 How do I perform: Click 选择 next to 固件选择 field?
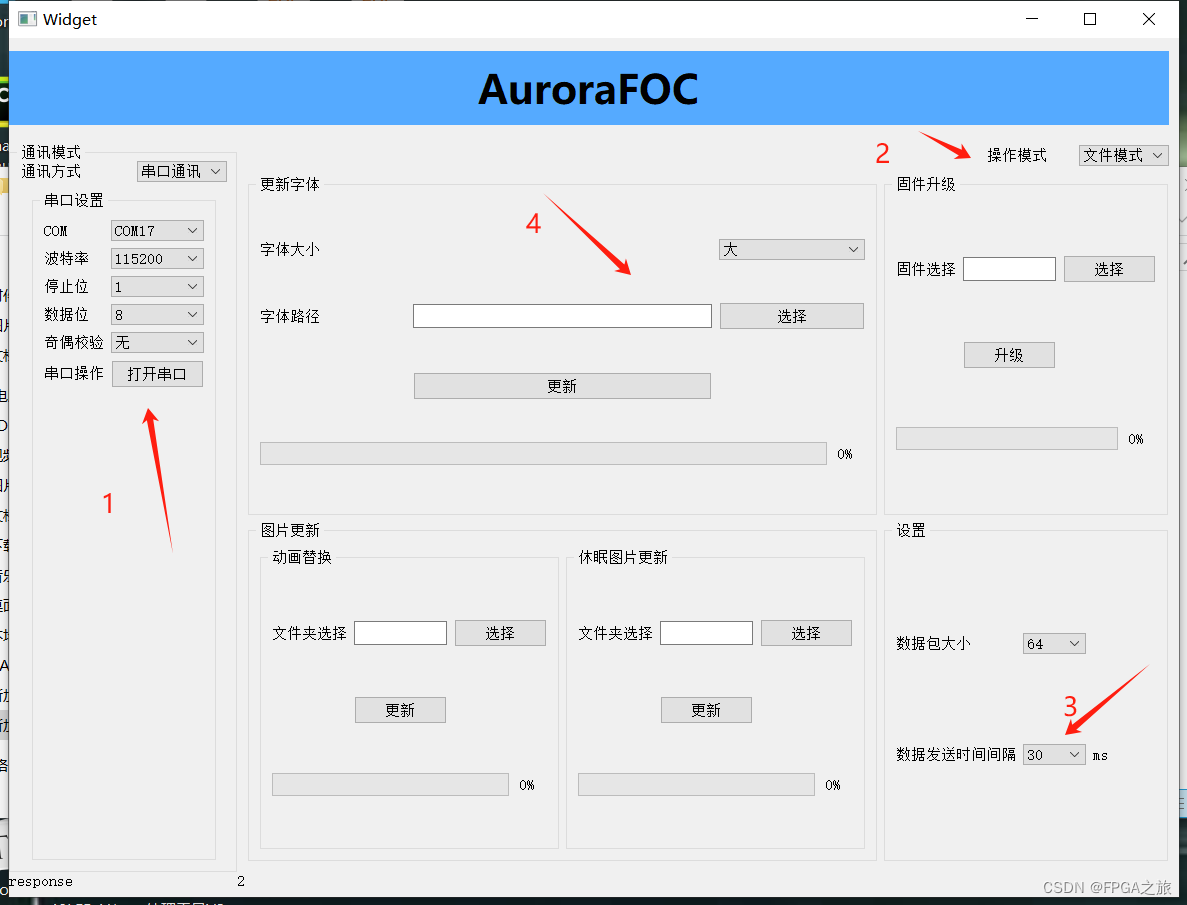click(x=1109, y=269)
